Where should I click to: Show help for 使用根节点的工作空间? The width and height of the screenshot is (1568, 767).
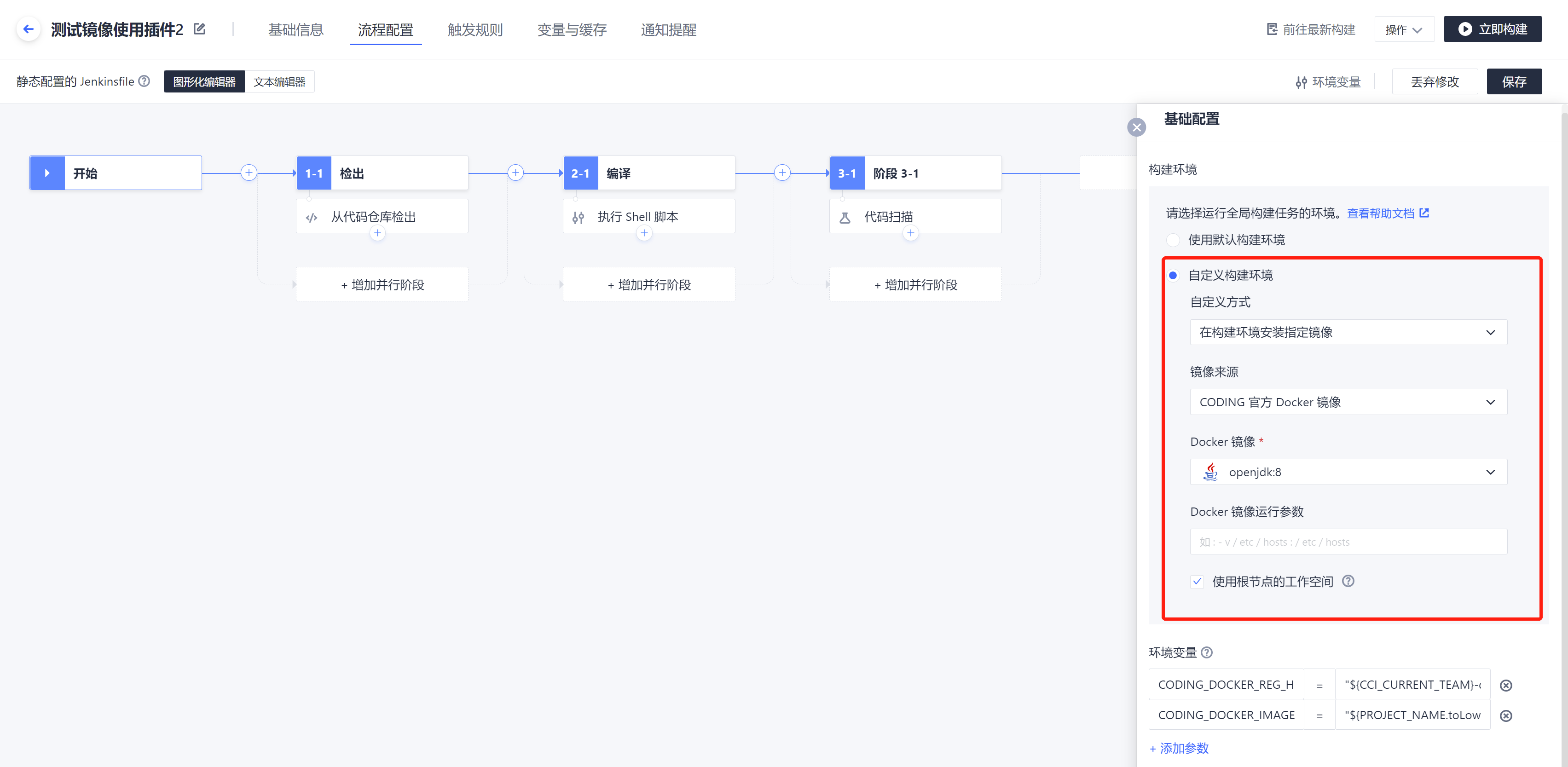click(x=1348, y=581)
